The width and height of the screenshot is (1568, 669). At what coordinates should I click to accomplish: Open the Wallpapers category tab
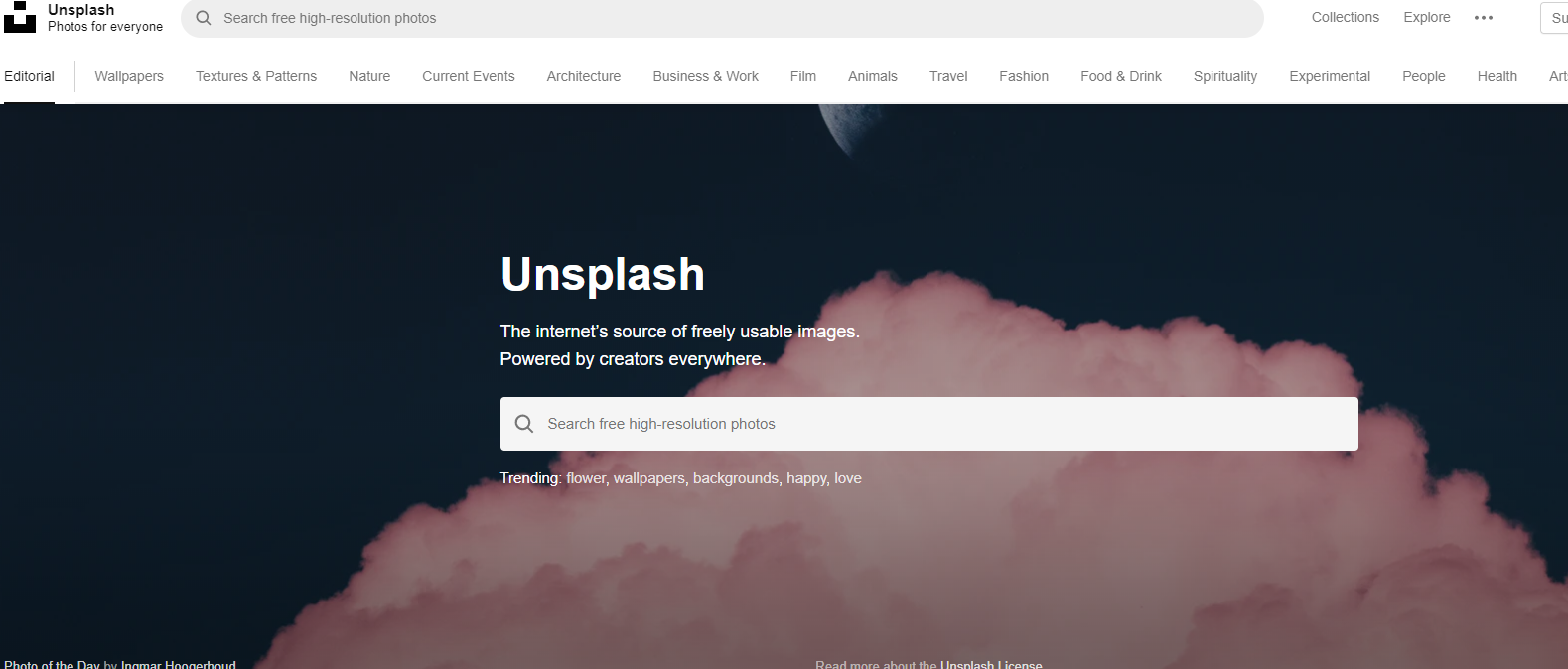129,76
